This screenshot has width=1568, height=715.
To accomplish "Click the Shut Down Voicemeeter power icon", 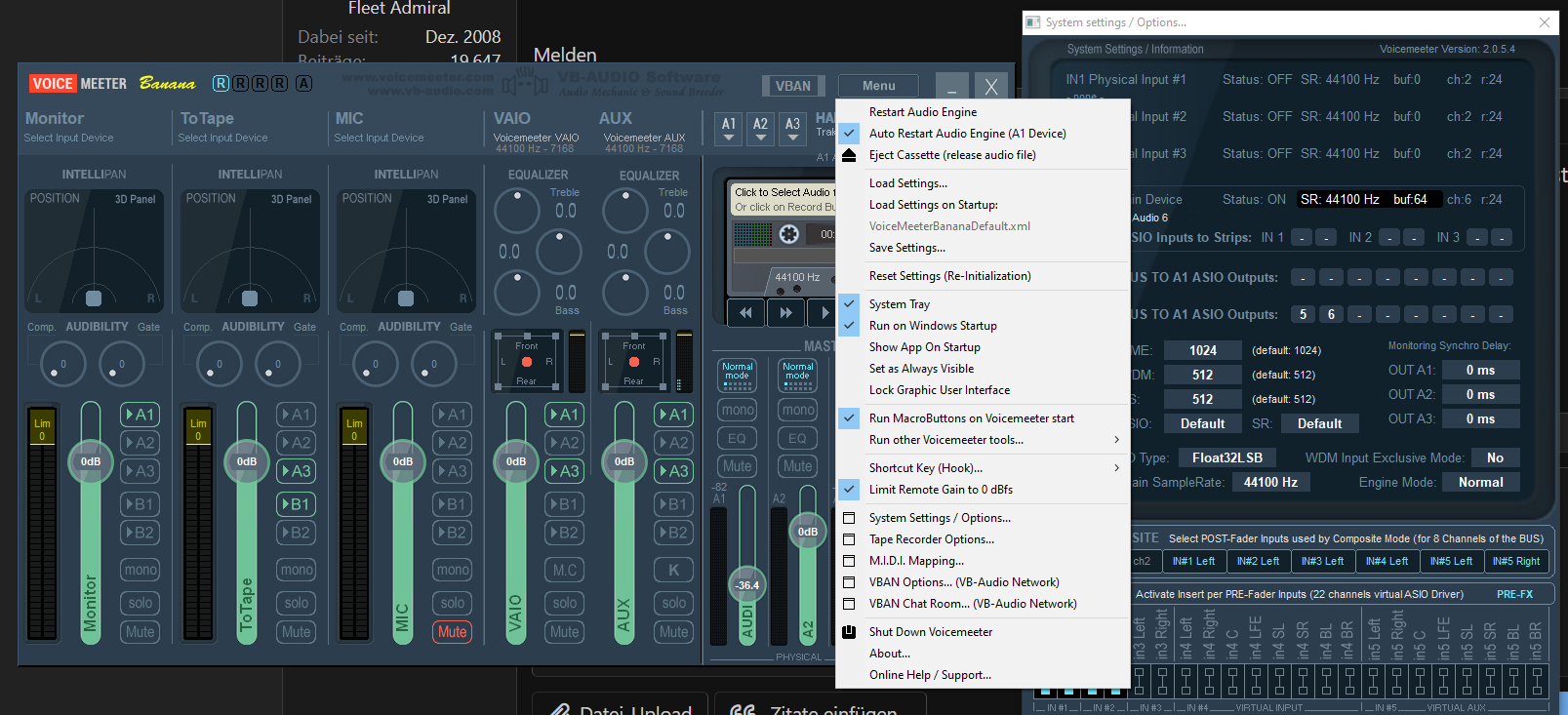I will click(849, 632).
